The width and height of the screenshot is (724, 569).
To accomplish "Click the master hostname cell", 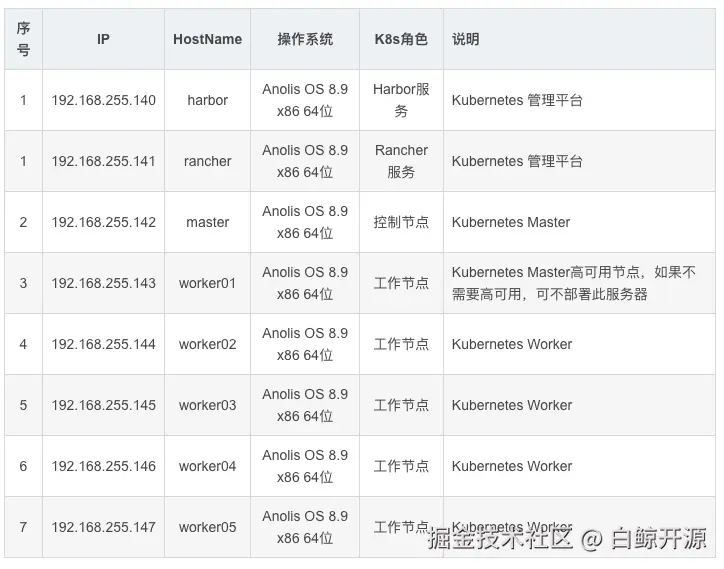I will tap(207, 222).
